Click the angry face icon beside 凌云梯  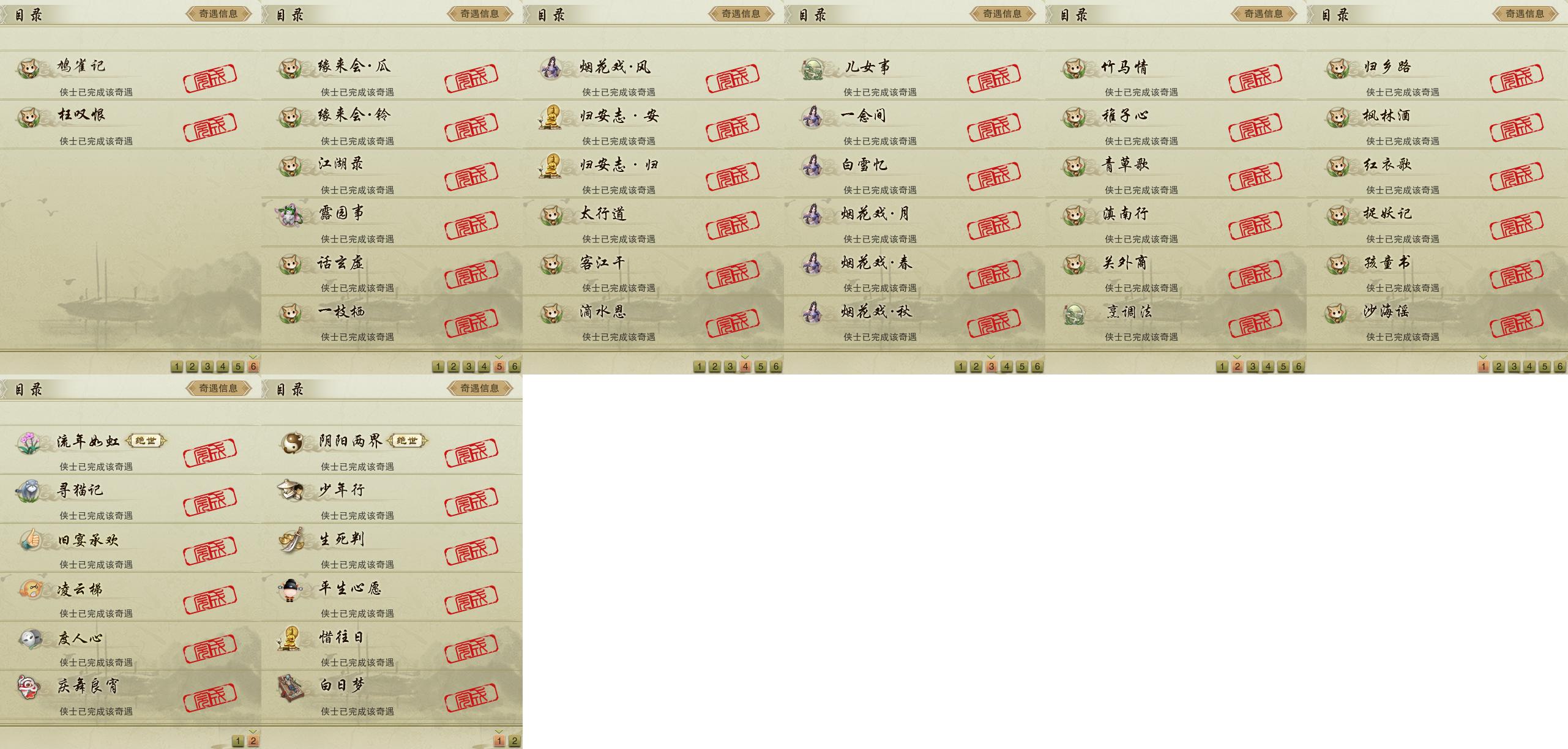tap(30, 589)
